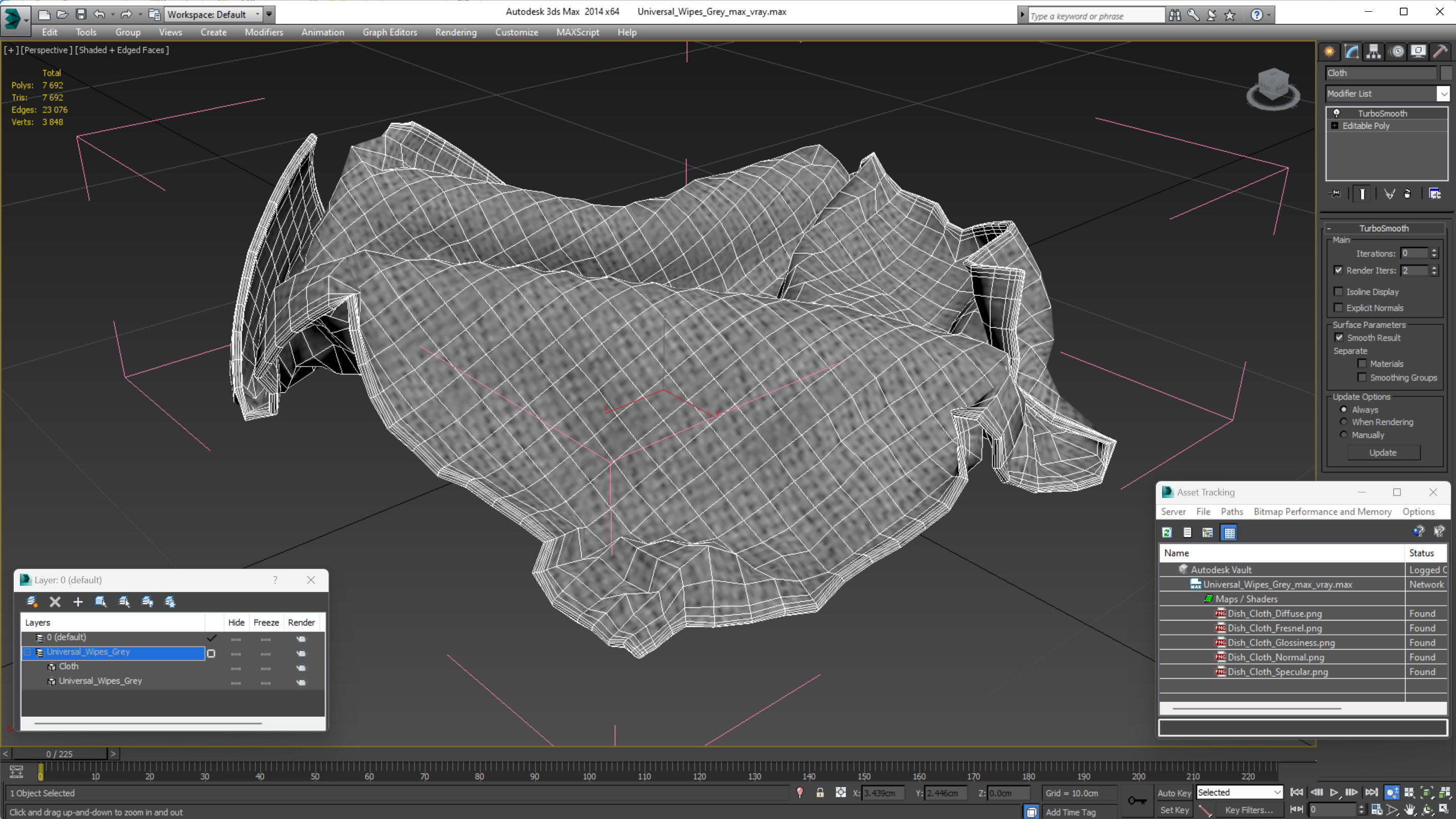
Task: Click Play Animation button
Action: (1334, 792)
